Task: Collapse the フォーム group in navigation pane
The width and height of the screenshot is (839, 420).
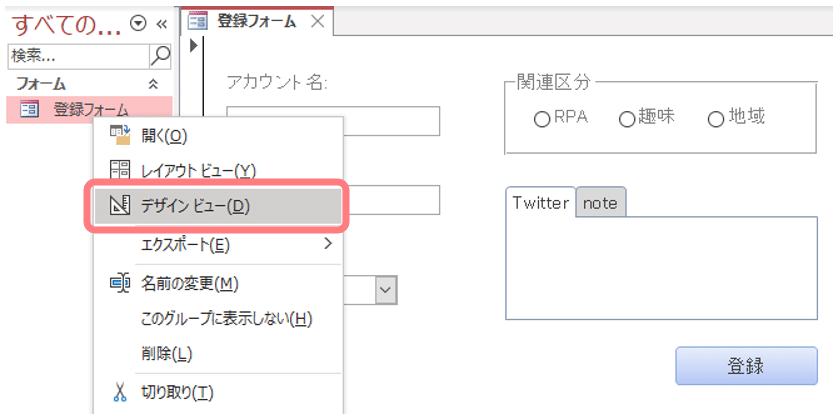Action: point(153,84)
